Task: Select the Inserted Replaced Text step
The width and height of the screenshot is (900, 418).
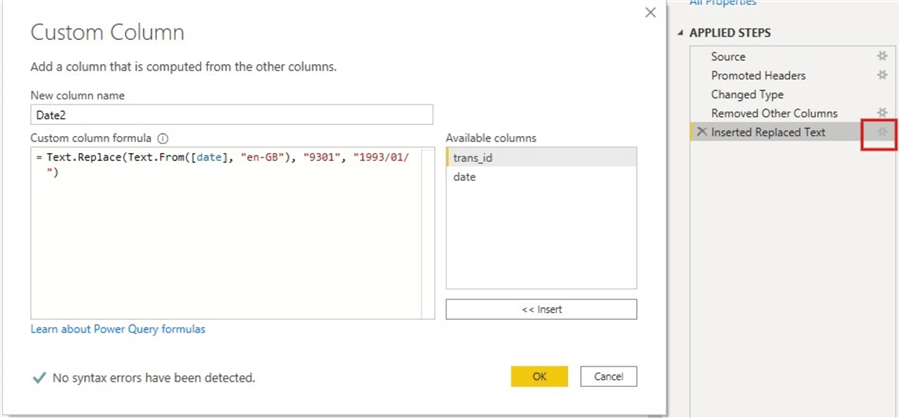Action: tap(768, 132)
